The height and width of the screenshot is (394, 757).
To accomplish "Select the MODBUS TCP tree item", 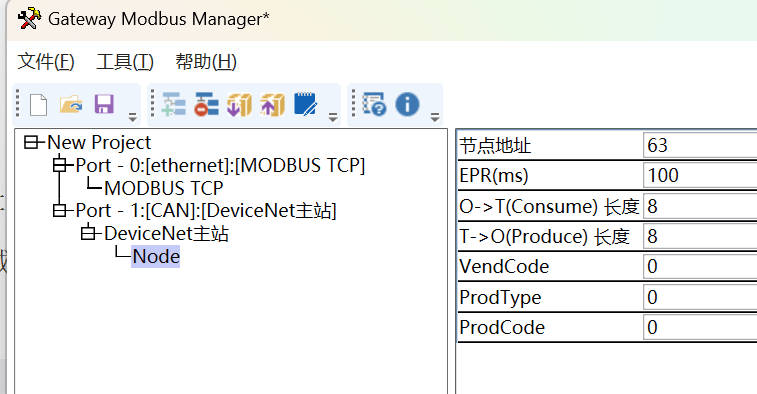I will pos(164,188).
